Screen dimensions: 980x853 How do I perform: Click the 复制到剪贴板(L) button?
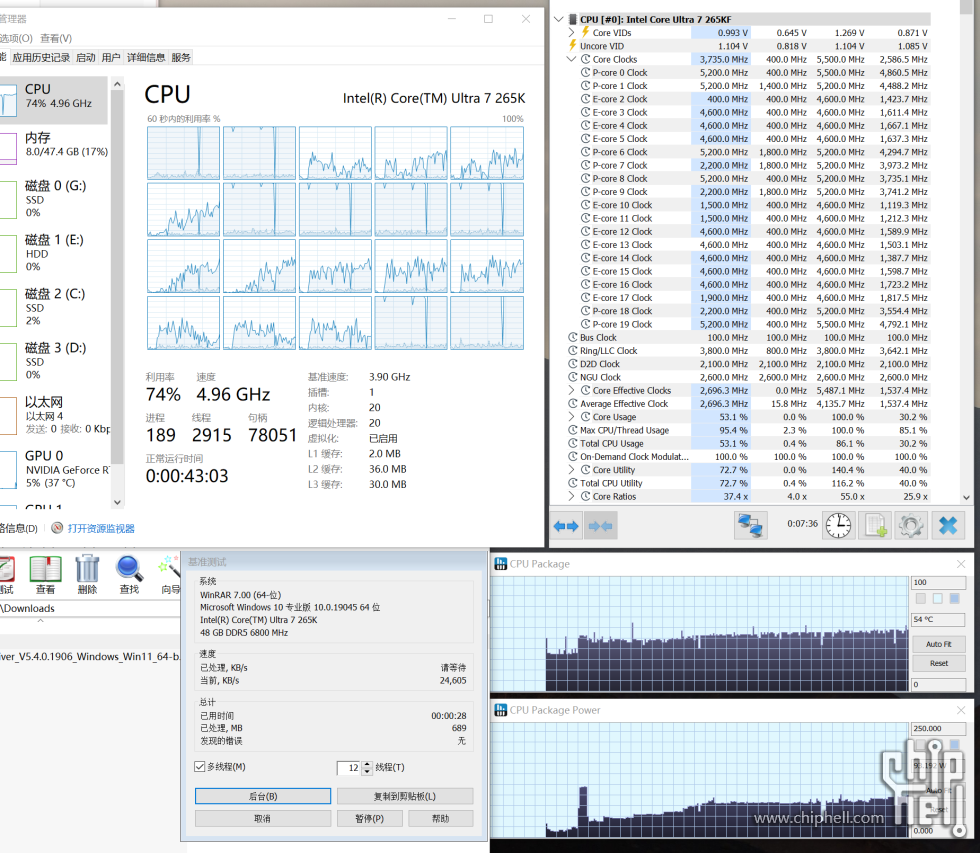coord(405,796)
